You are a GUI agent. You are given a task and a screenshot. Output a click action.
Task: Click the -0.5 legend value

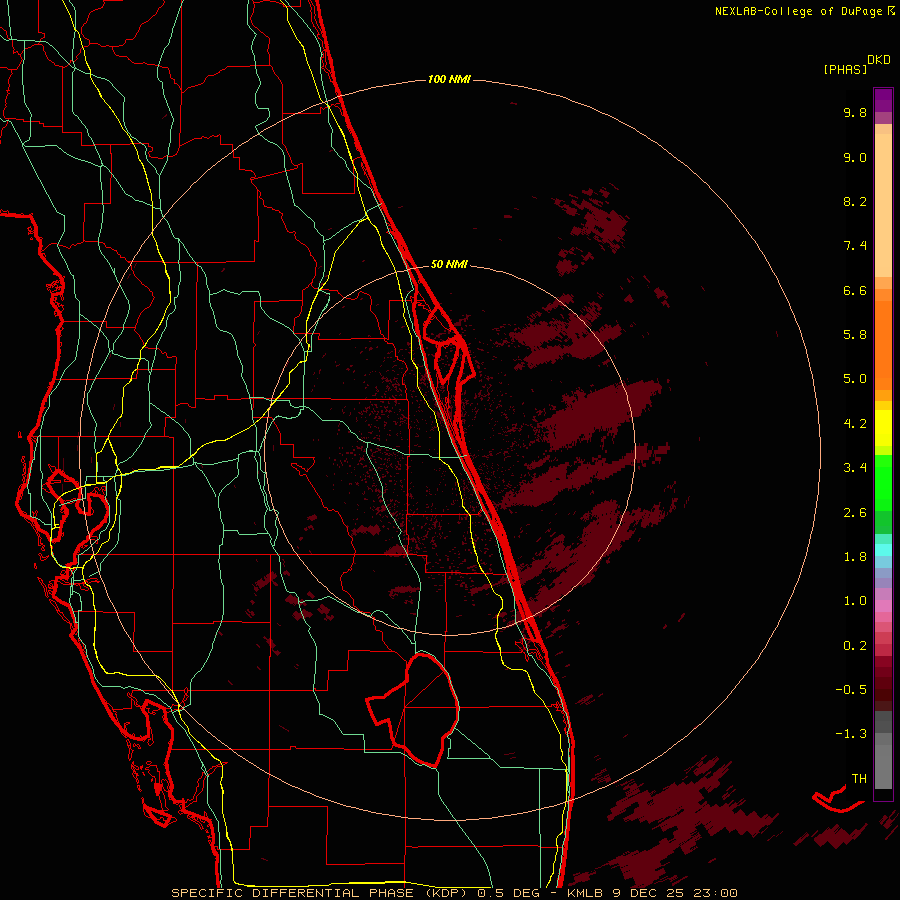point(851,690)
